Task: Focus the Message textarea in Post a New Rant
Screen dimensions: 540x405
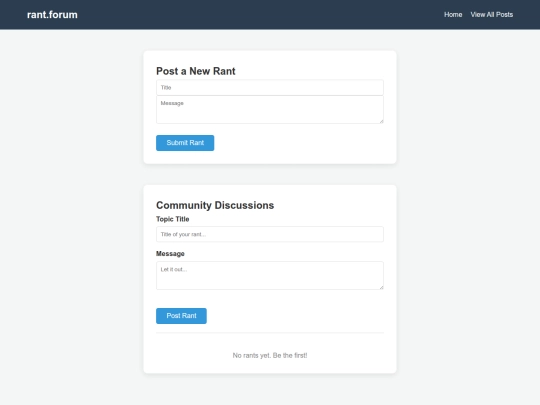Action: click(x=270, y=110)
